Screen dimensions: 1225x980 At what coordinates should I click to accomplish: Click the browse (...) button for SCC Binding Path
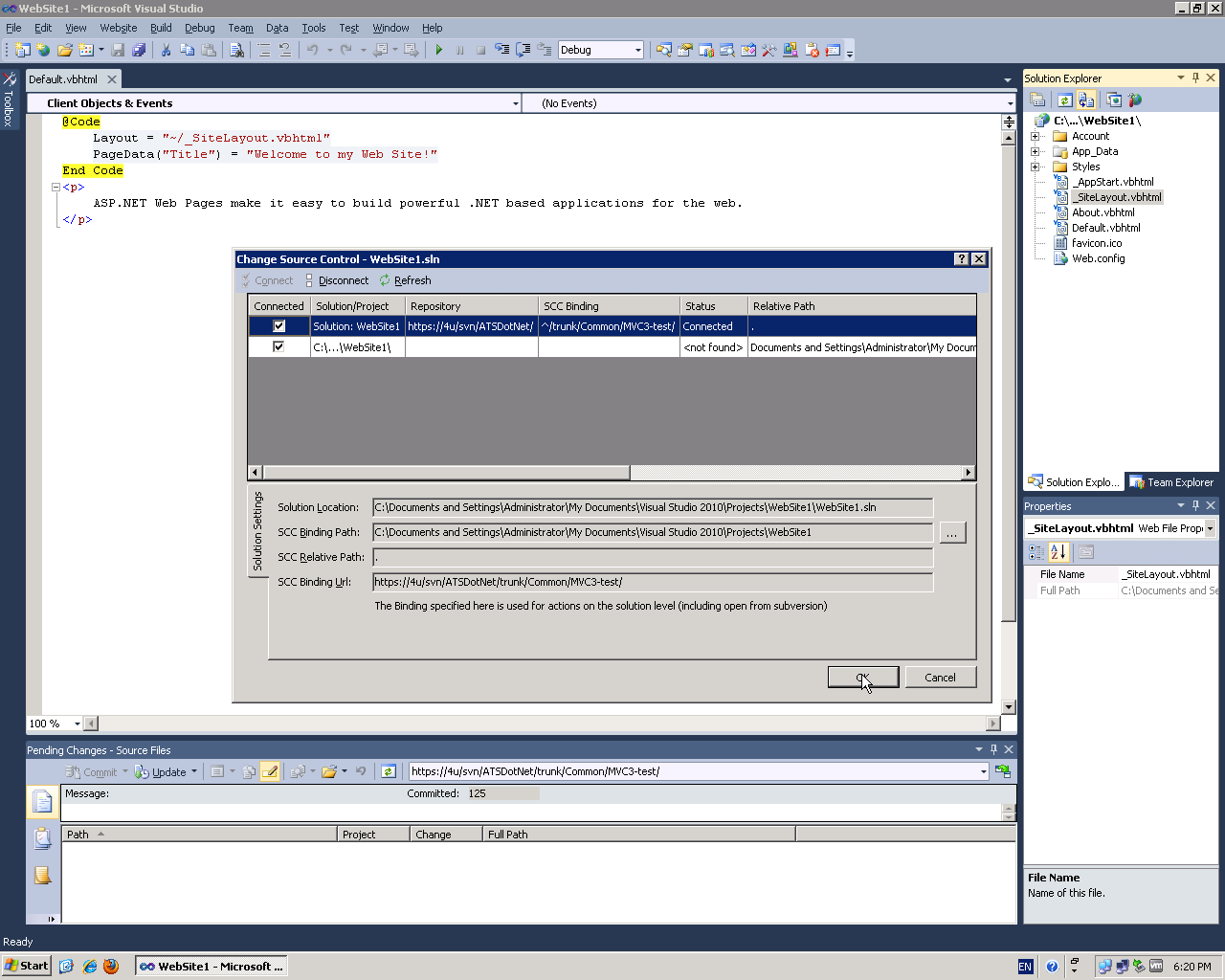coord(952,532)
